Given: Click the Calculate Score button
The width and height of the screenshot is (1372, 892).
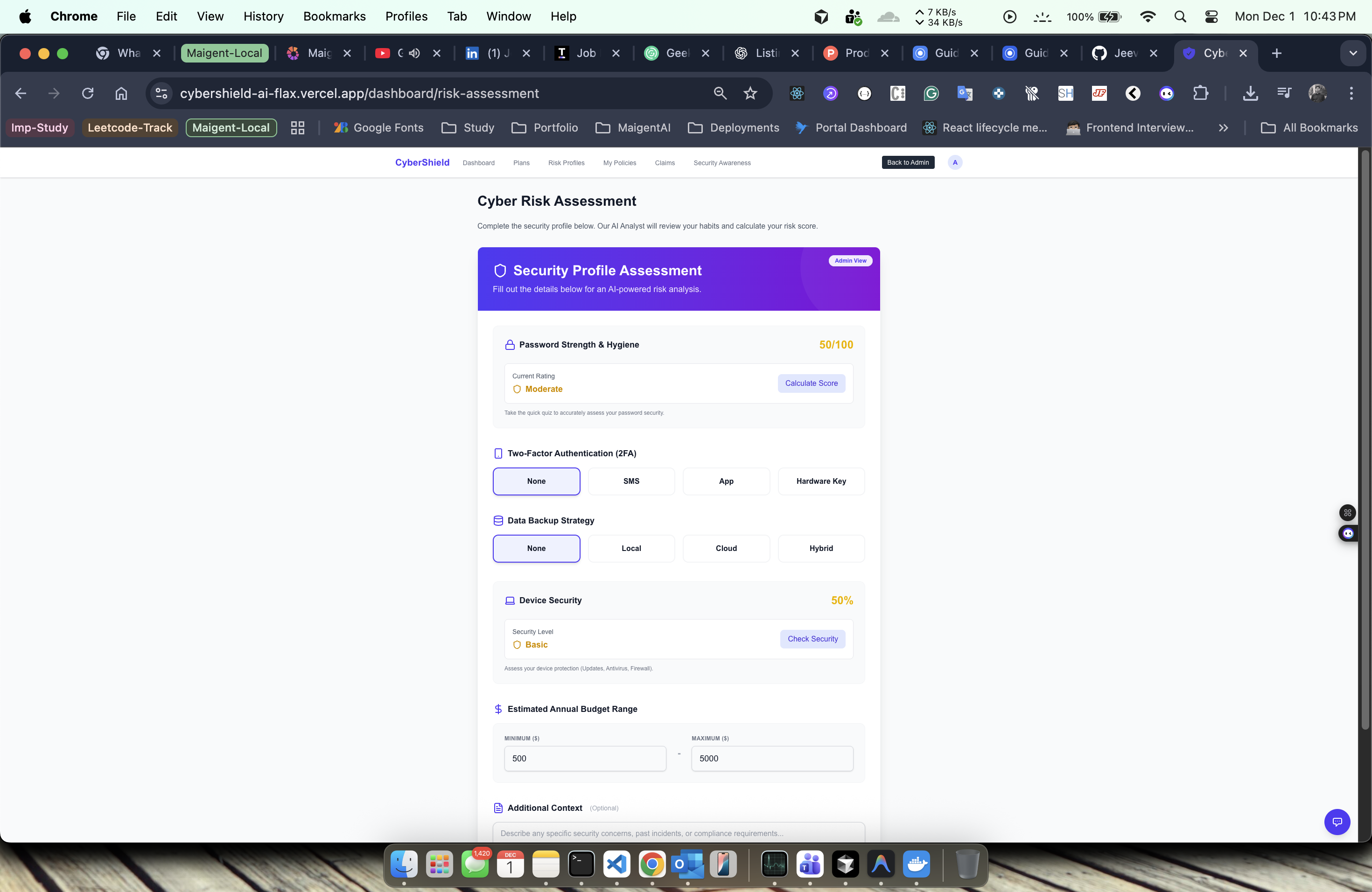Looking at the screenshot, I should [811, 383].
